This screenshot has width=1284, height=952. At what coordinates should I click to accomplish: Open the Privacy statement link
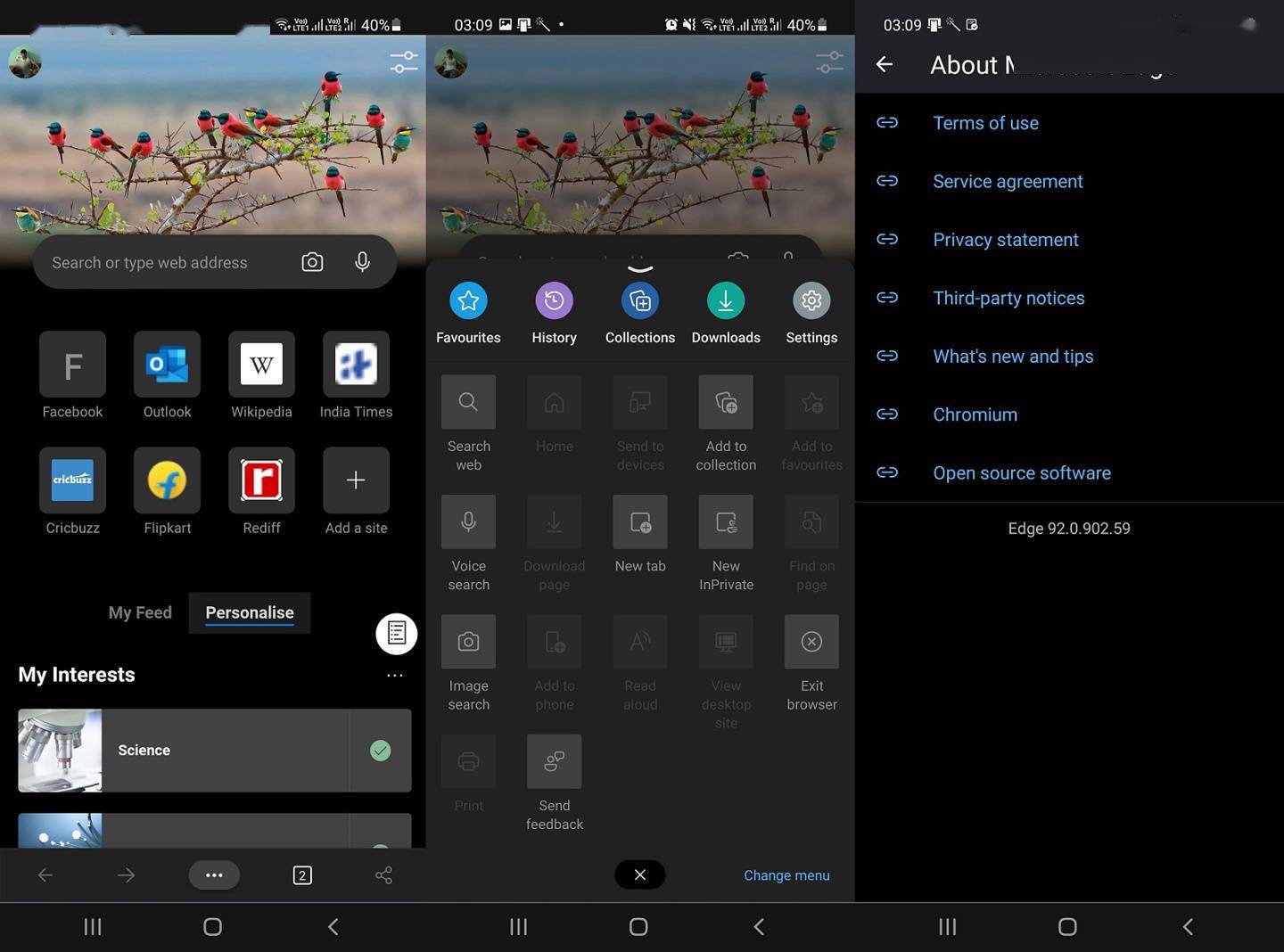coord(1006,240)
